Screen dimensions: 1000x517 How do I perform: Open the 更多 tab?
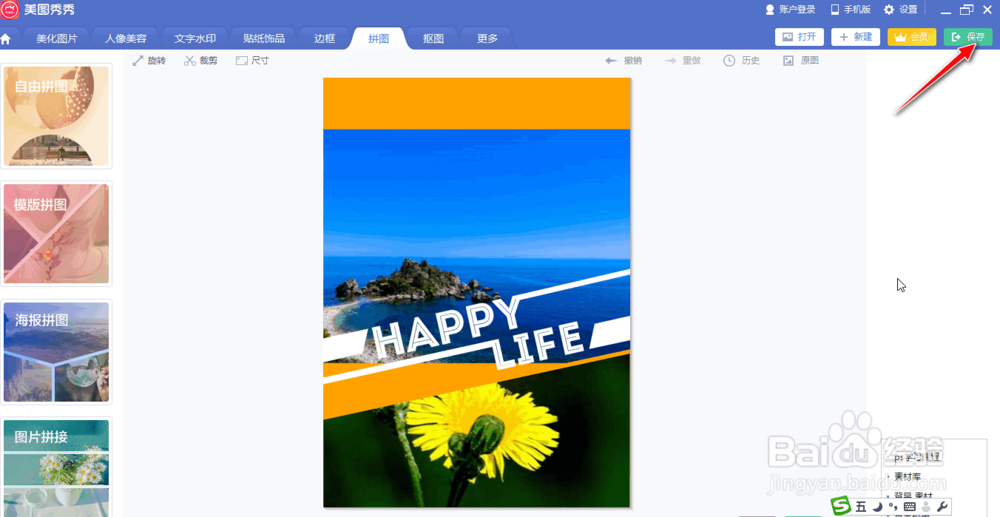point(487,38)
